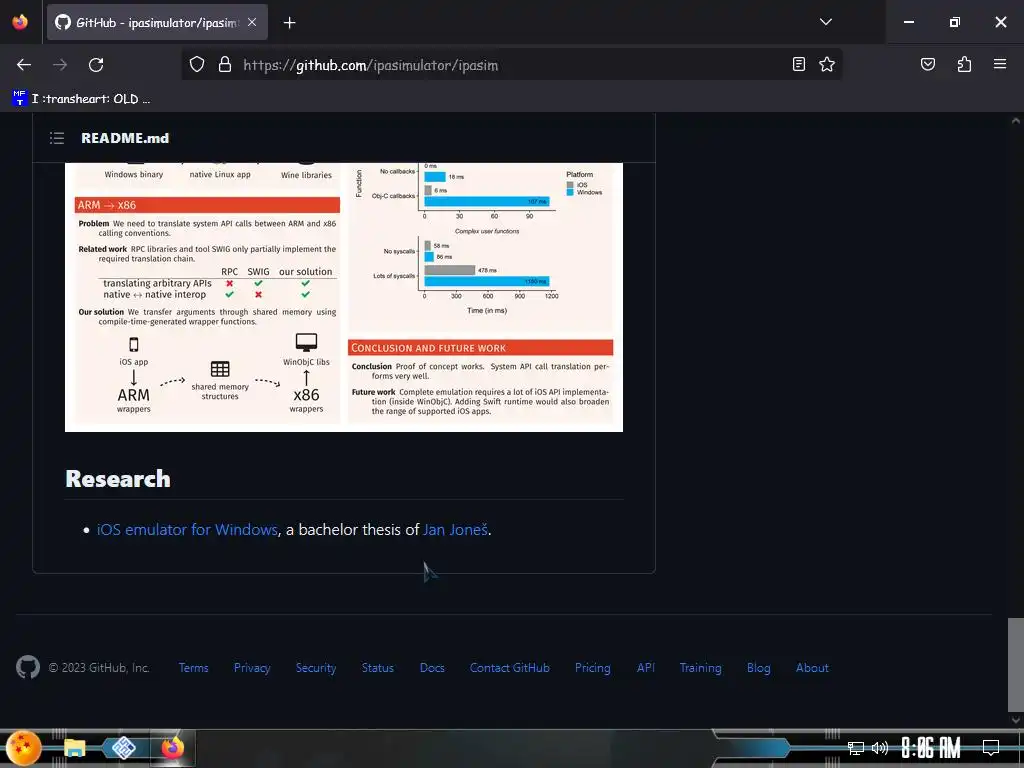Open the Terms footer link

click(x=193, y=668)
